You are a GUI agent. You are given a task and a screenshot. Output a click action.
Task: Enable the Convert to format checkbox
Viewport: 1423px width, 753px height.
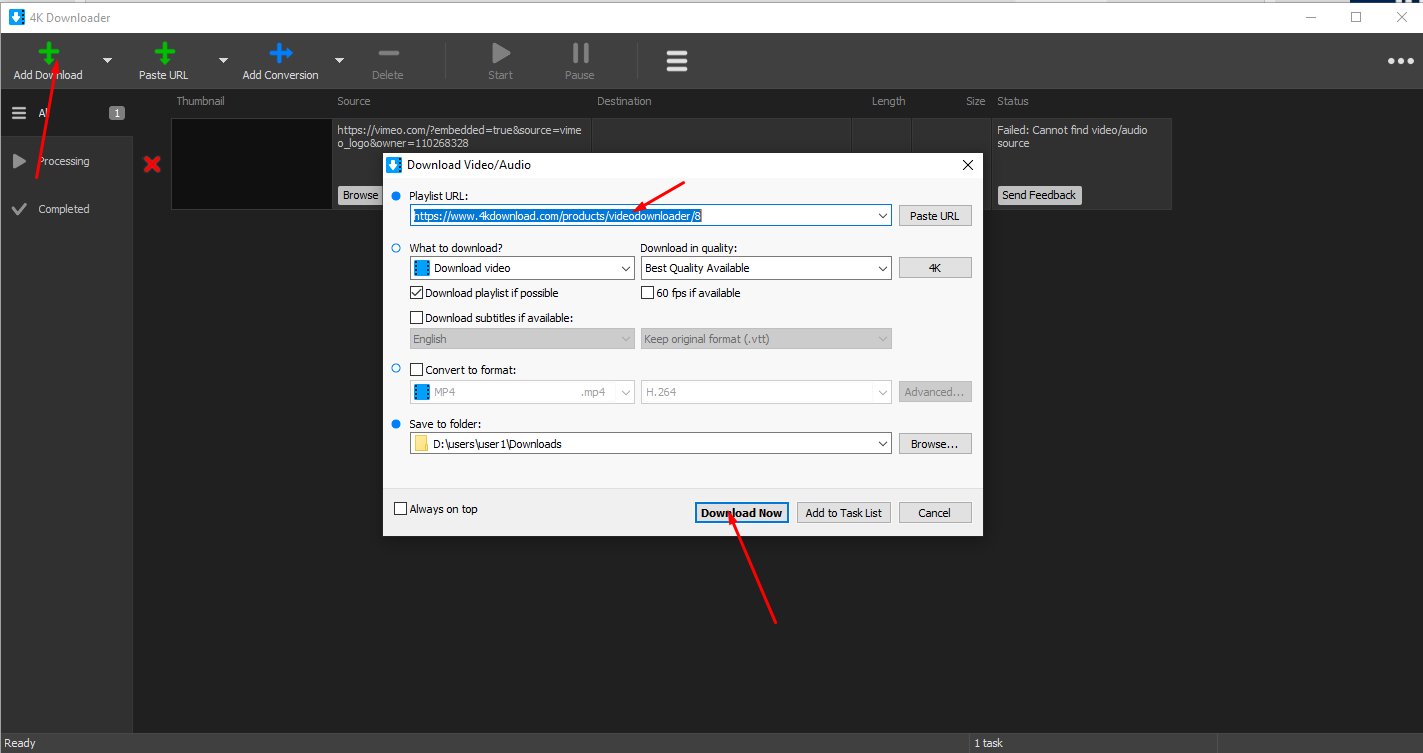click(x=417, y=370)
